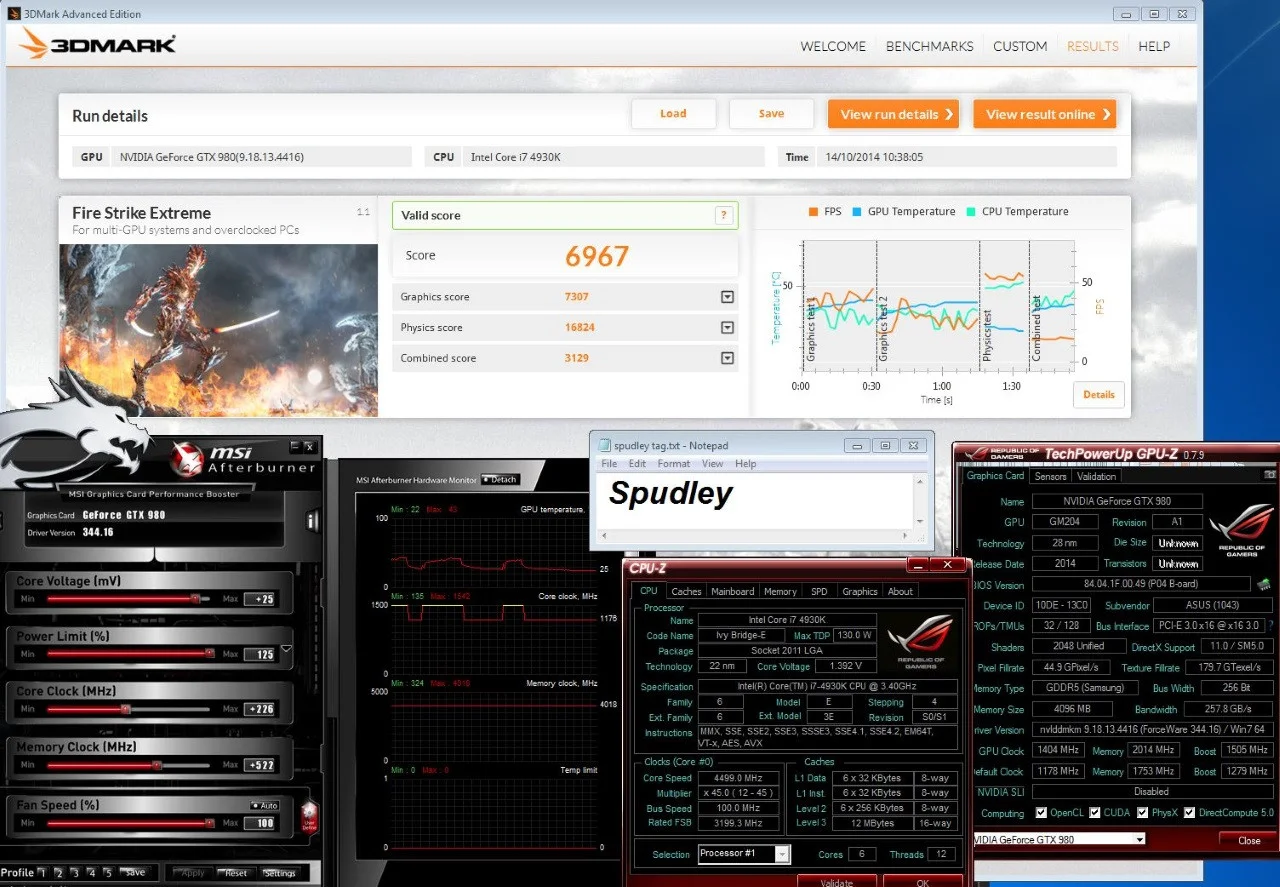The width and height of the screenshot is (1280, 887).
Task: Click the View run details button
Action: pos(893,114)
